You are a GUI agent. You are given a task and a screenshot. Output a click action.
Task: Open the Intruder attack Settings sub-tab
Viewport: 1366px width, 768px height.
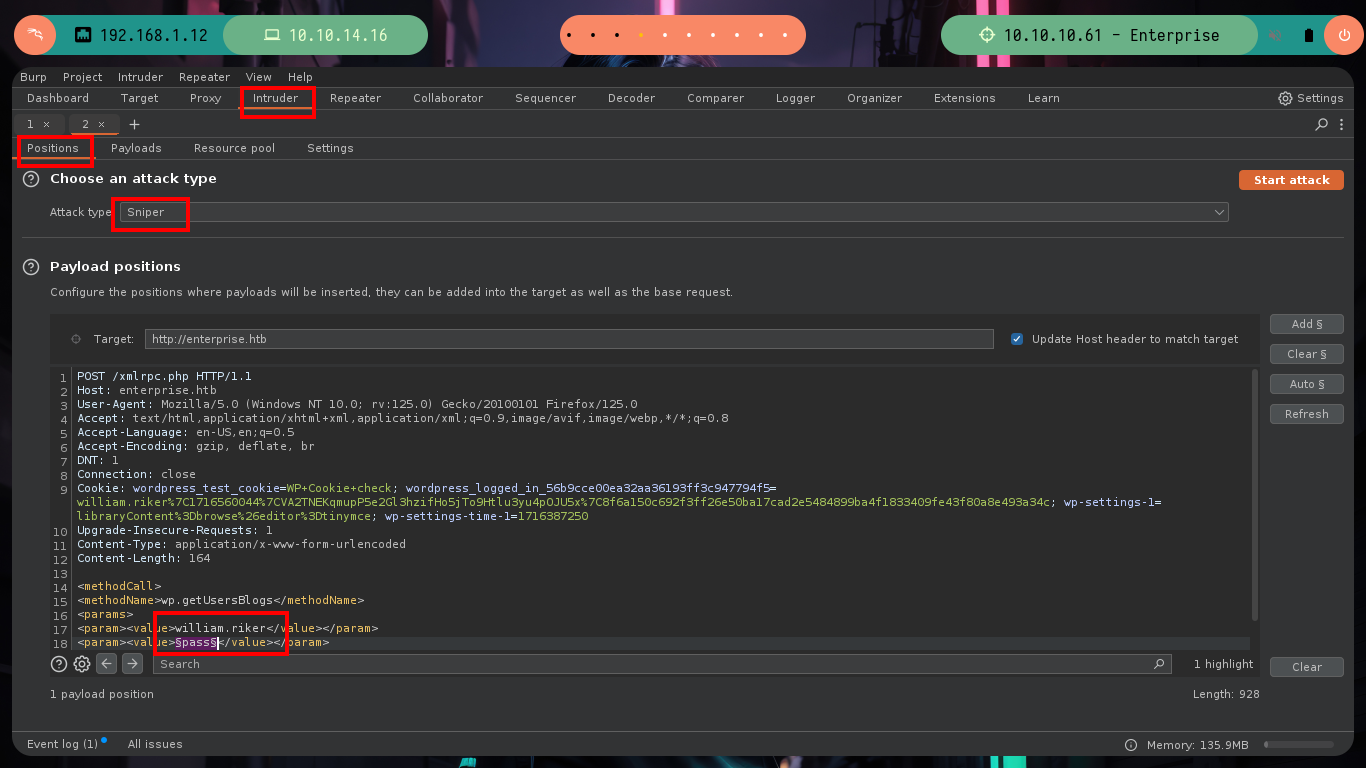(x=330, y=148)
